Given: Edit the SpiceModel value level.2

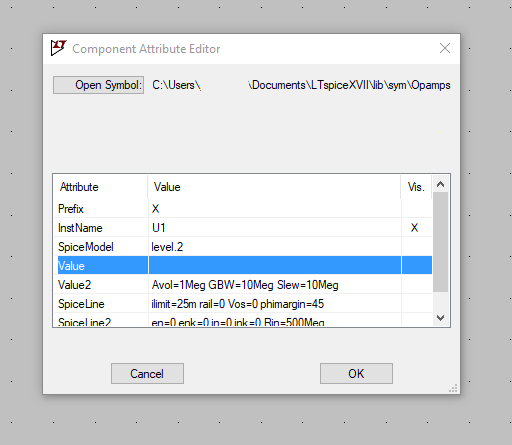Looking at the screenshot, I should point(275,247).
